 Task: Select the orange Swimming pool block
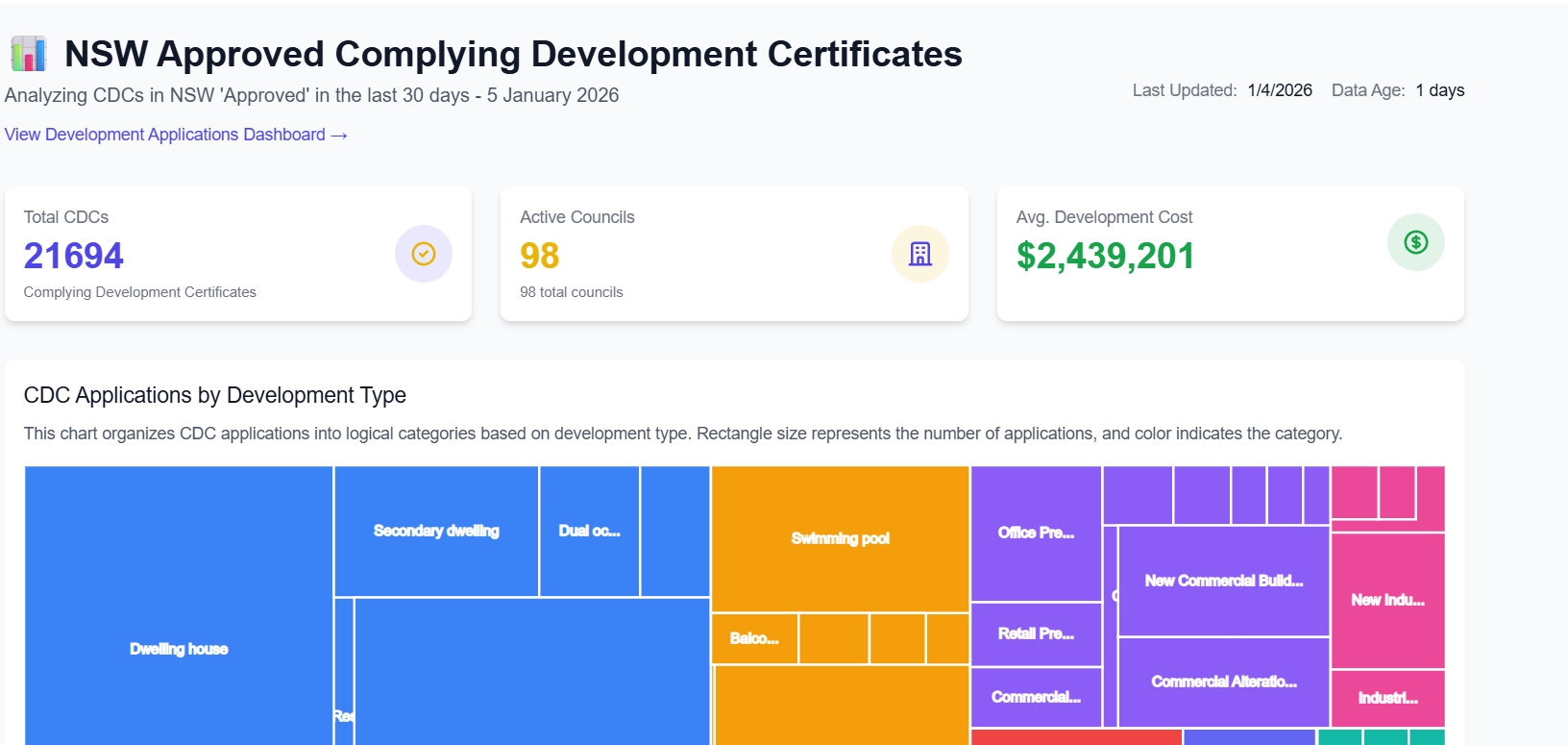pos(840,538)
